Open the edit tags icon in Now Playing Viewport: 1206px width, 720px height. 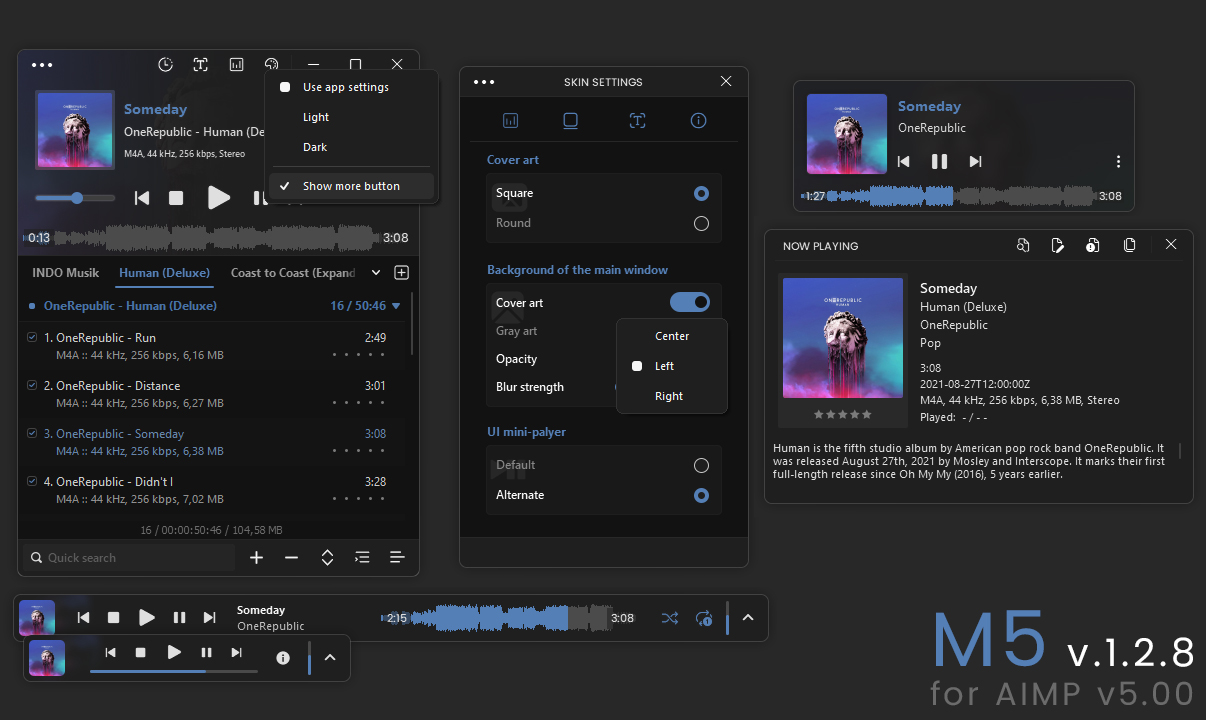point(1058,245)
